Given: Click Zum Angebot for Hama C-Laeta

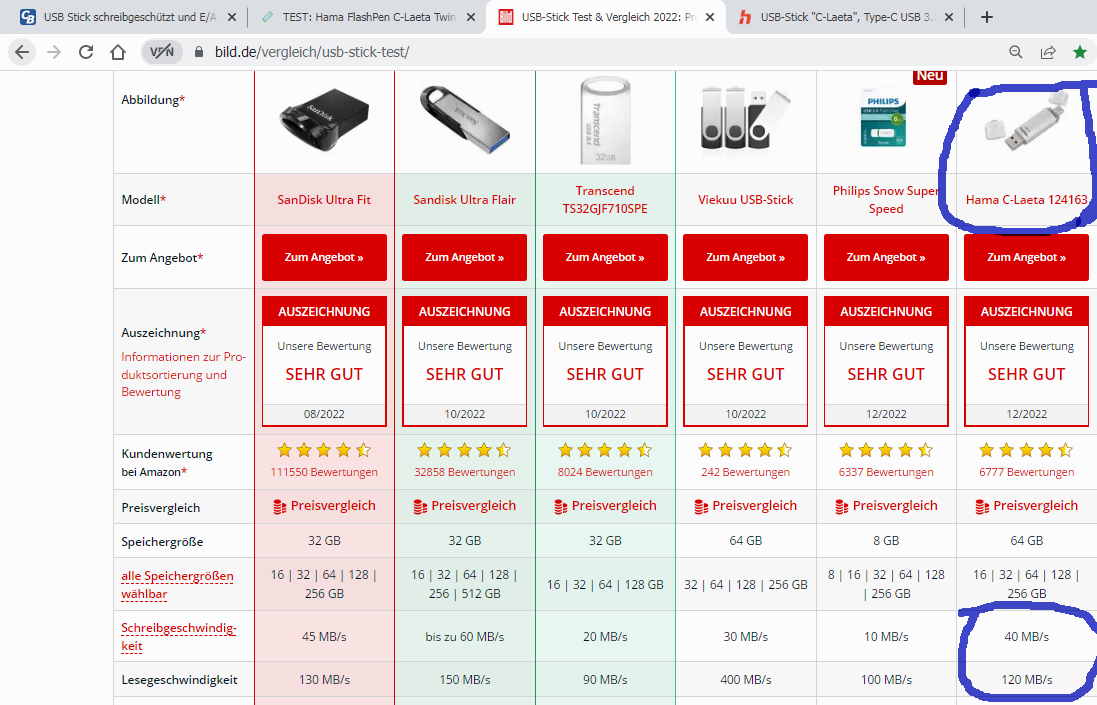Looking at the screenshot, I should click(1026, 257).
